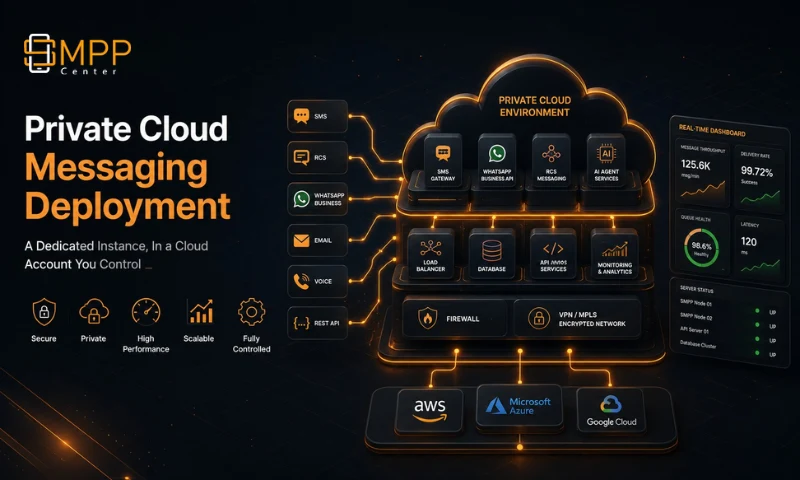Select the Email envelope icon
The width and height of the screenshot is (800, 480).
tap(302, 240)
